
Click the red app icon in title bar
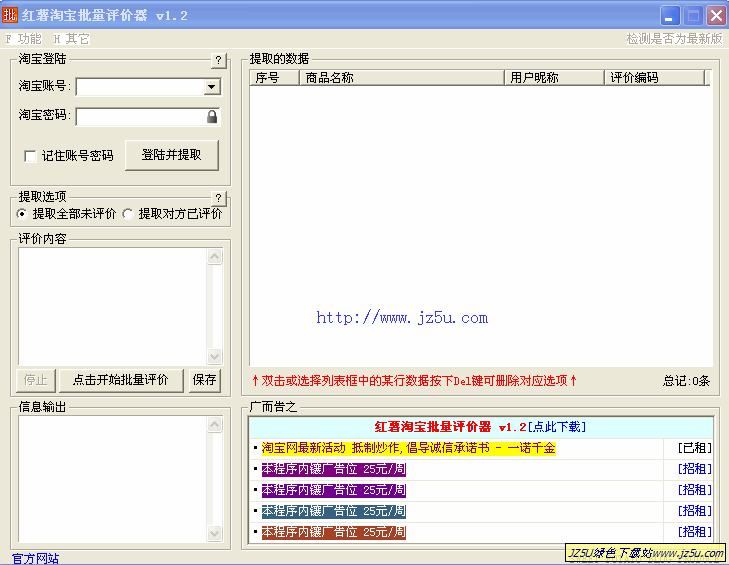(9, 15)
